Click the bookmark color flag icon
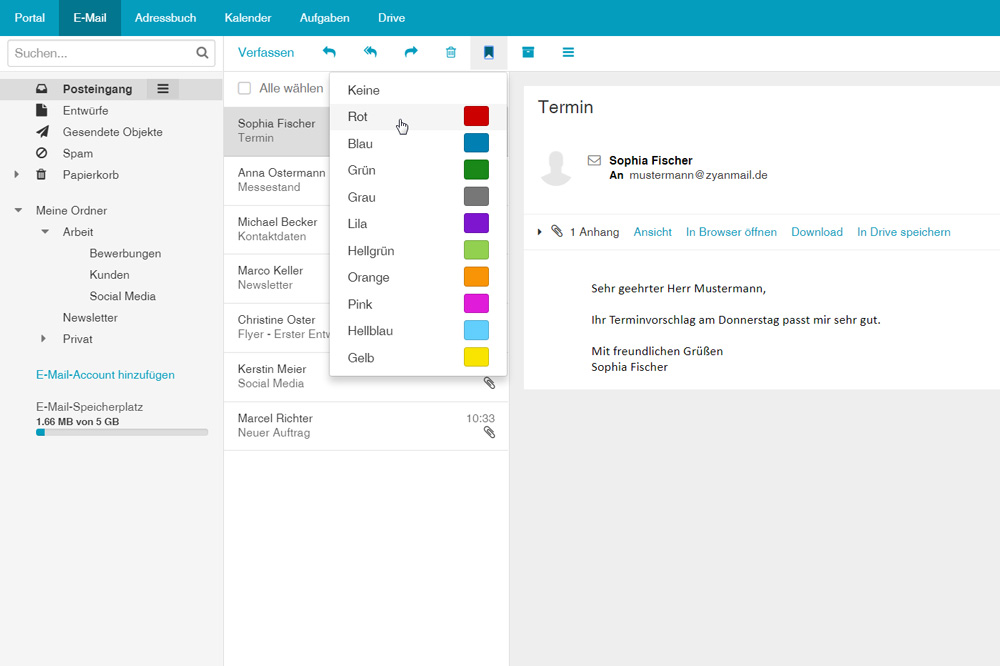The image size is (1000, 666). click(489, 53)
